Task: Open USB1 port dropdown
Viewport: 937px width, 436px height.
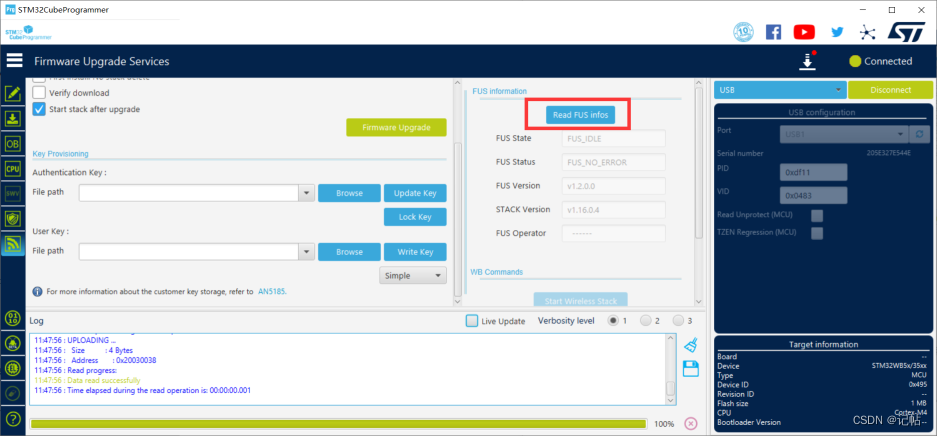Action: [x=844, y=134]
